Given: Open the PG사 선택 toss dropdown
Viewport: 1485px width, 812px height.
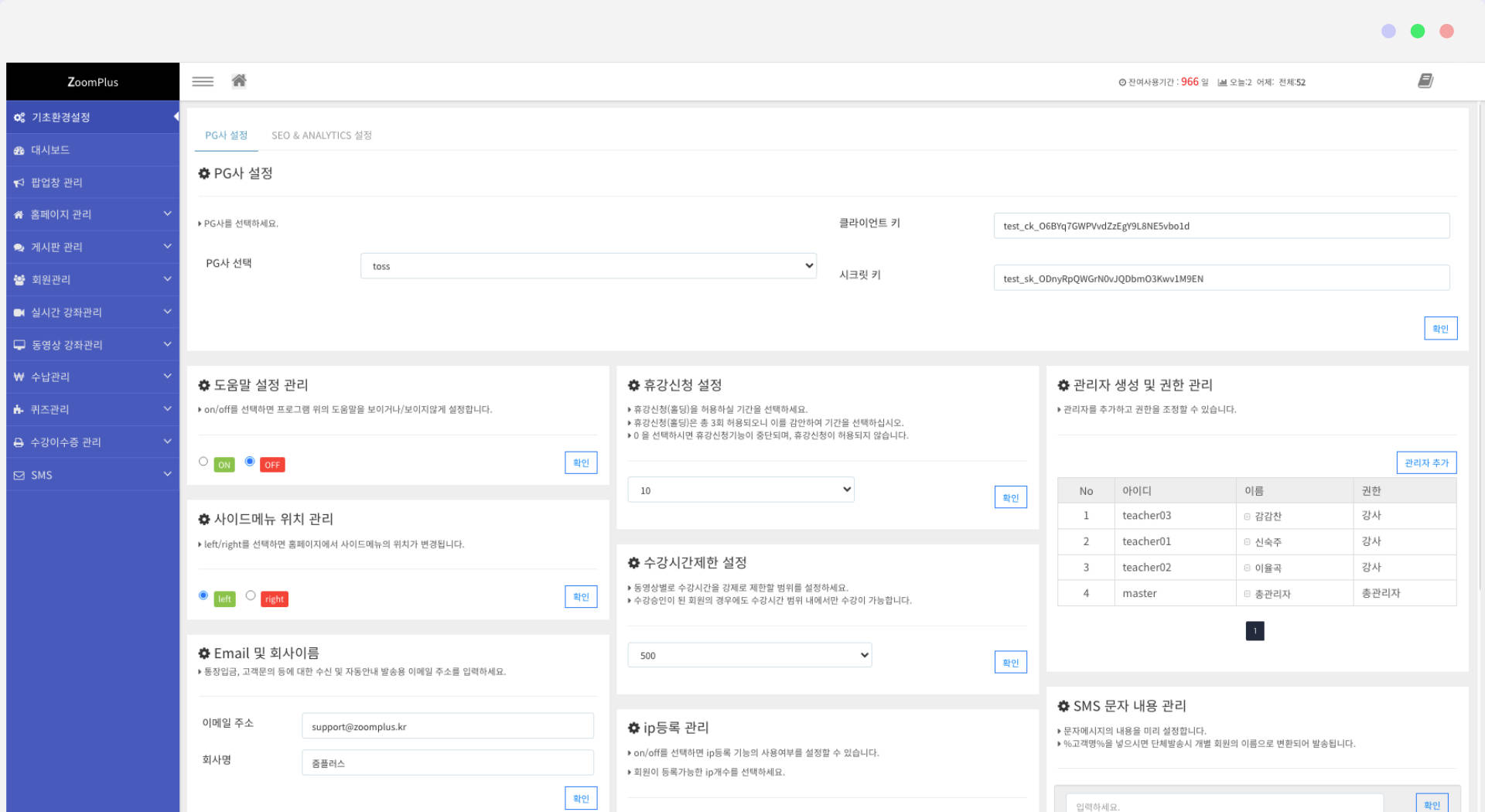Looking at the screenshot, I should (588, 266).
